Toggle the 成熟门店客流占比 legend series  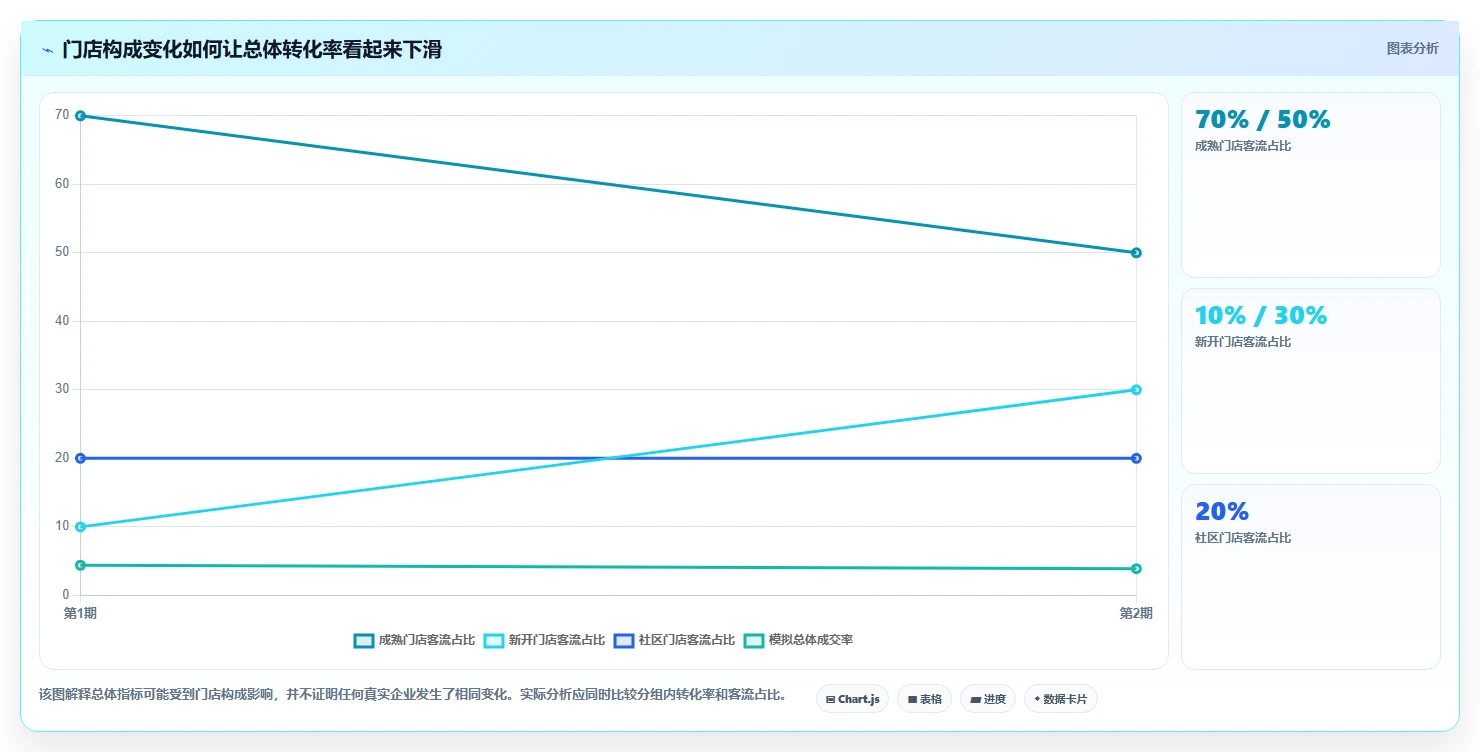[414, 640]
